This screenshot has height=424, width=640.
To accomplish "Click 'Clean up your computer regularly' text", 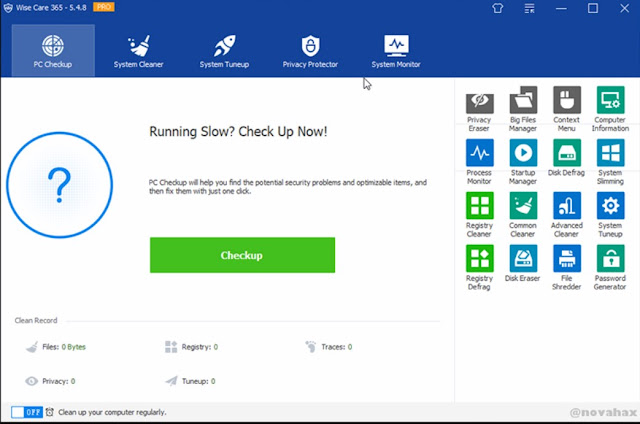I will tap(112, 412).
